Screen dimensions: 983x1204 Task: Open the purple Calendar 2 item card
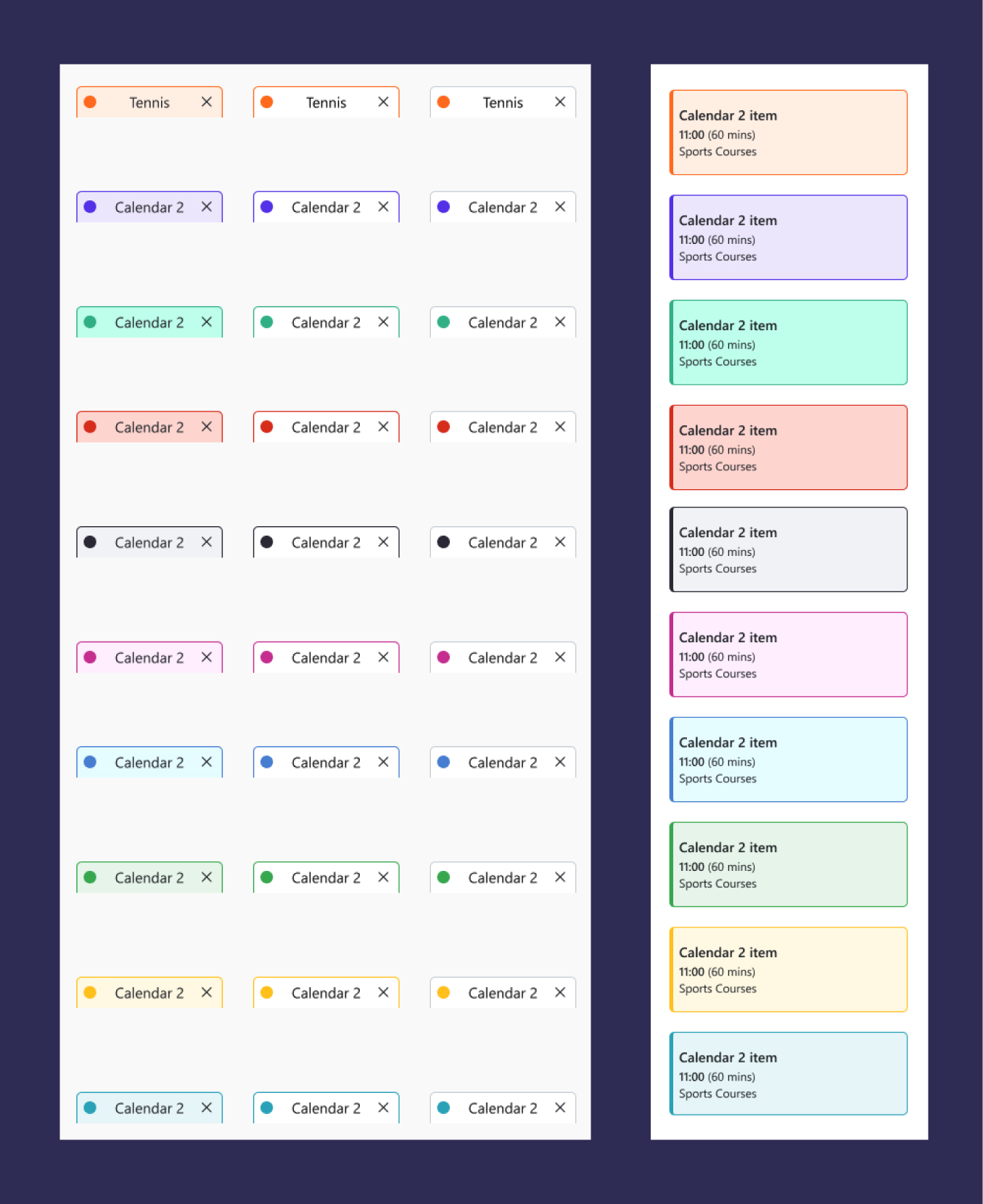[789, 237]
